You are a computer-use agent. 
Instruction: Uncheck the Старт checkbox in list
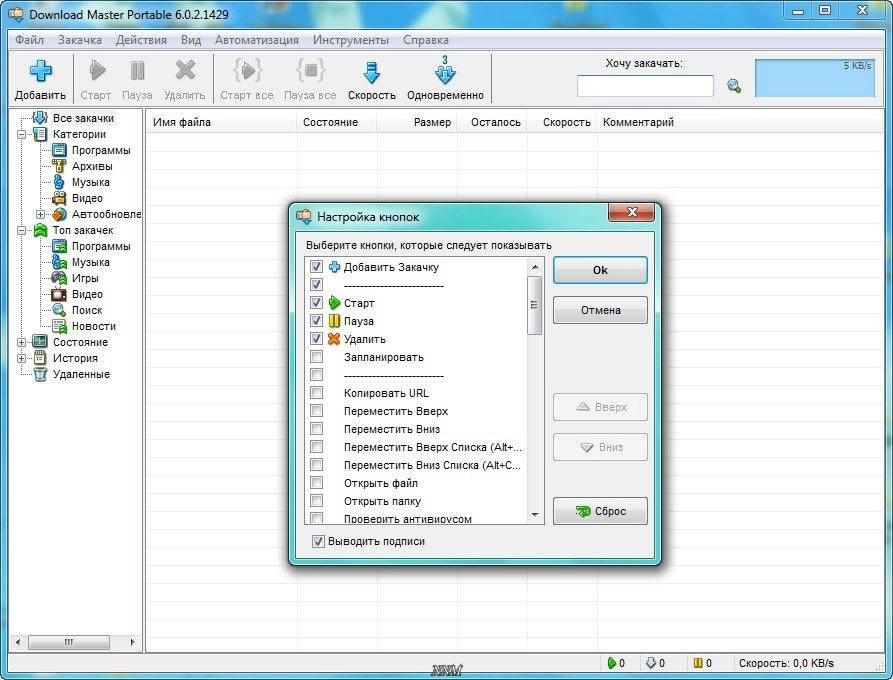316,302
